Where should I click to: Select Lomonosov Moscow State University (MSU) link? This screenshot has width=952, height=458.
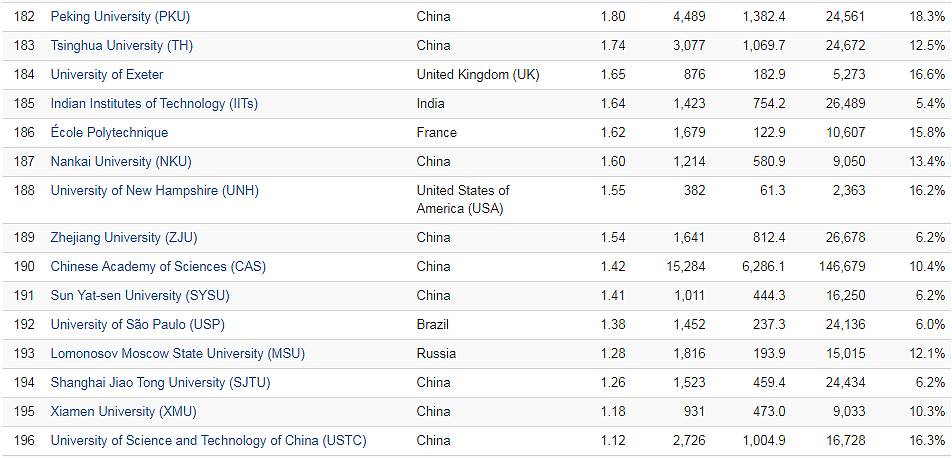pyautogui.click(x=177, y=353)
